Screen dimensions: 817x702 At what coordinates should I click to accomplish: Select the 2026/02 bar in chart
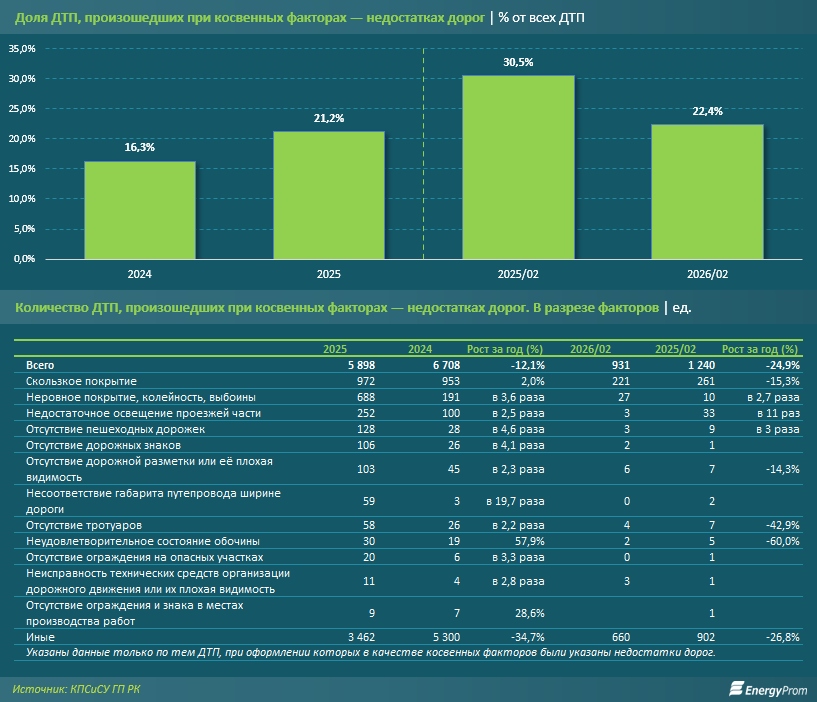[707, 191]
